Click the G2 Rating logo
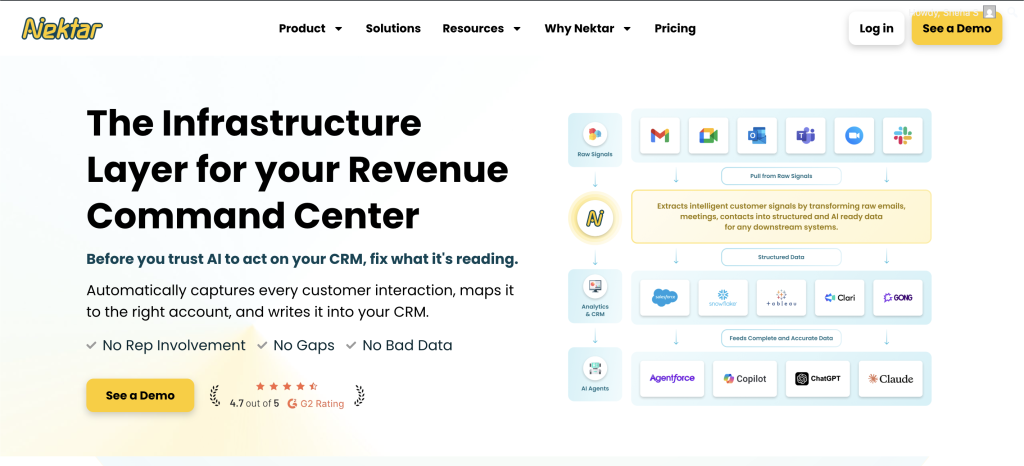This screenshot has height=466, width=1024. tap(293, 403)
